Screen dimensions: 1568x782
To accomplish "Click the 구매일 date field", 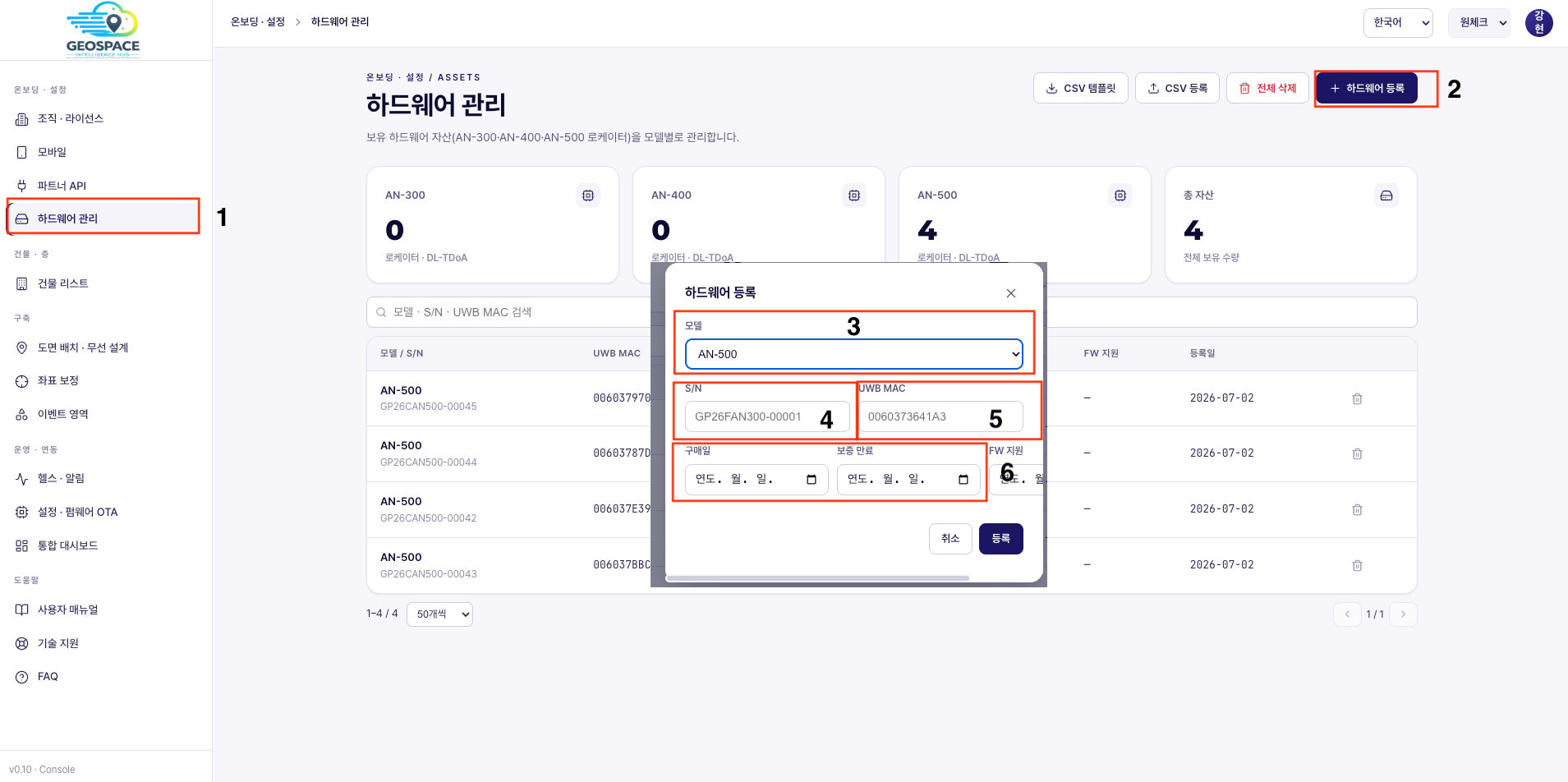I will point(757,480).
